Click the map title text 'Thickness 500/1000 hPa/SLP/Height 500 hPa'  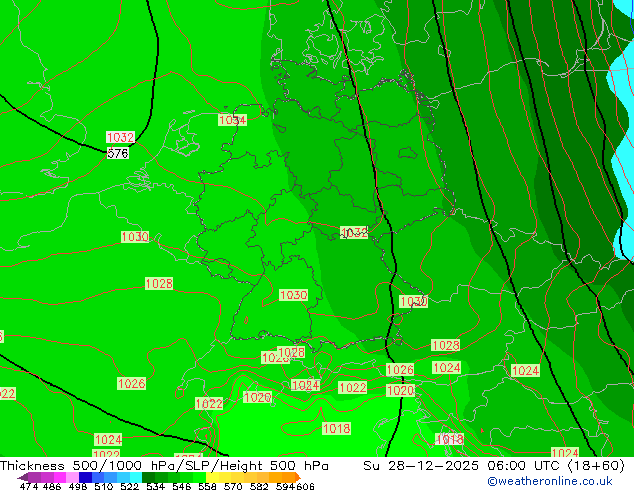(x=164, y=465)
